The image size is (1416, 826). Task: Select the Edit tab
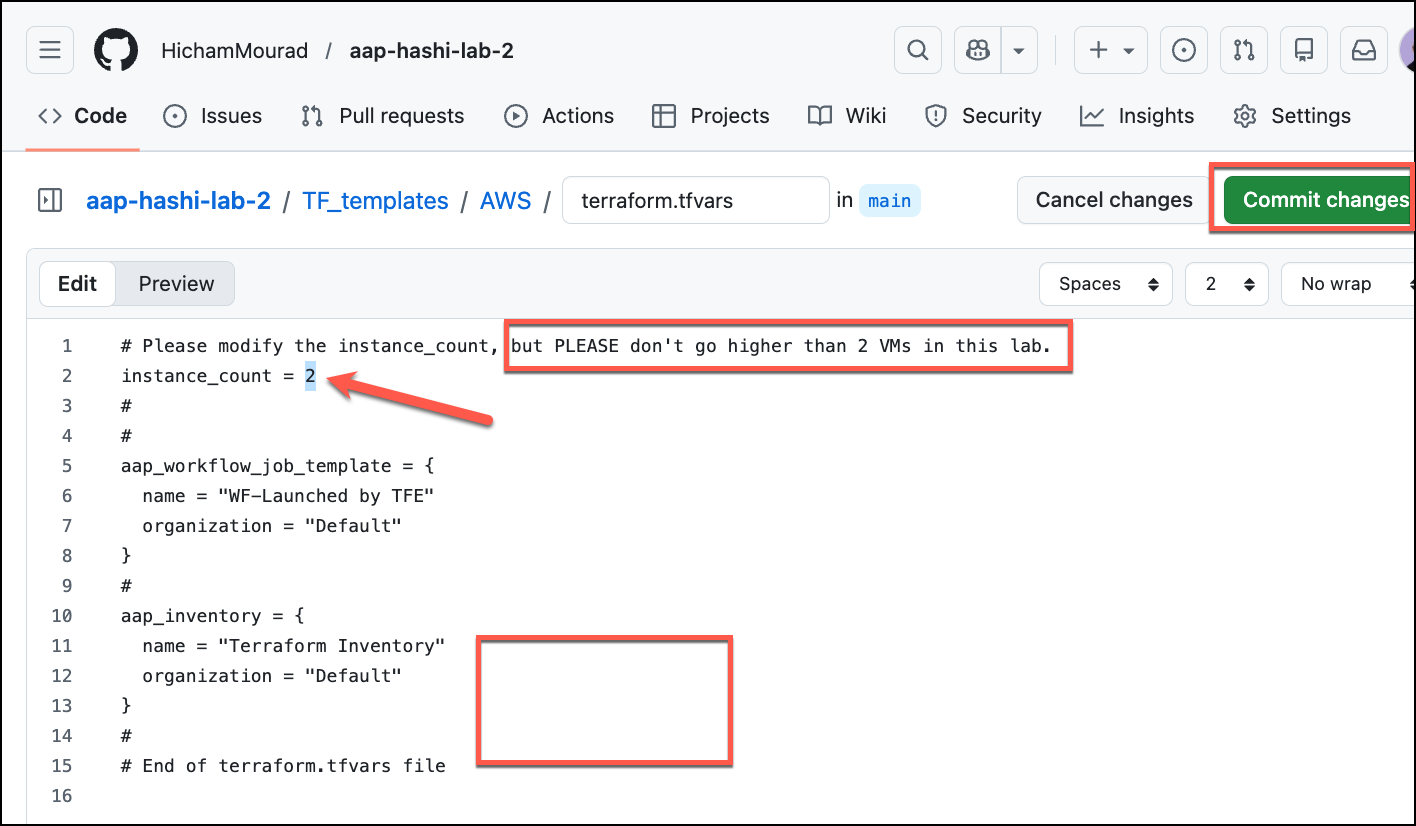click(77, 284)
